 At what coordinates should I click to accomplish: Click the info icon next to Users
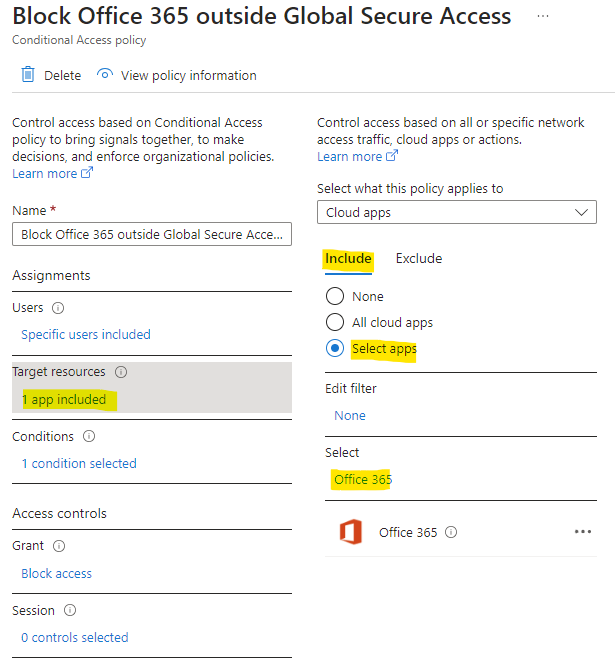(58, 308)
